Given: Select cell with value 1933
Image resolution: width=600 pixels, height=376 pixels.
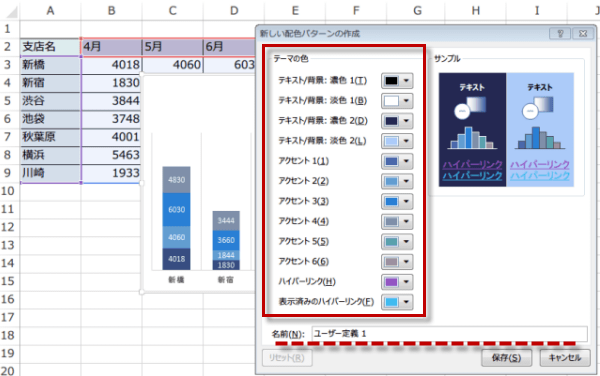Looking at the screenshot, I should point(111,173).
